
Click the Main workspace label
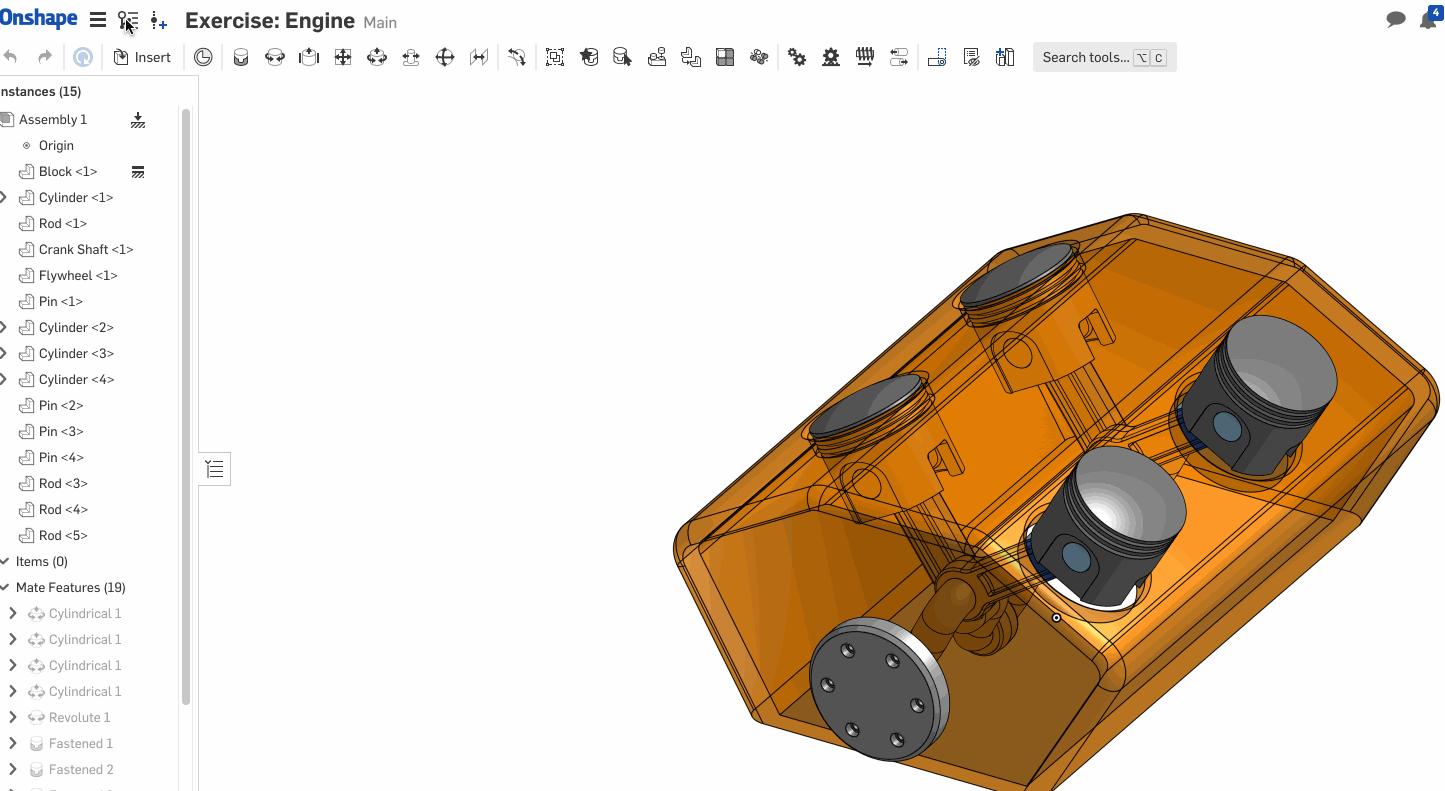point(380,23)
